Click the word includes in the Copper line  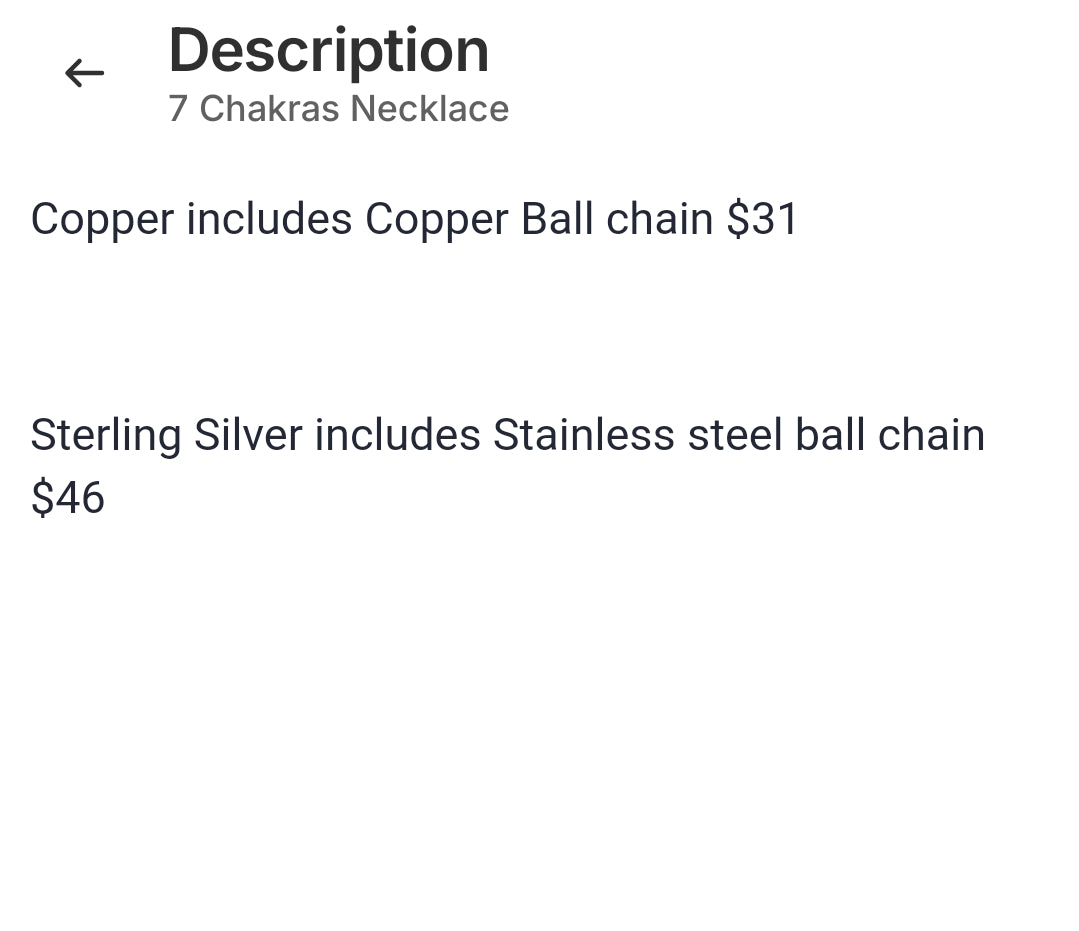(269, 219)
